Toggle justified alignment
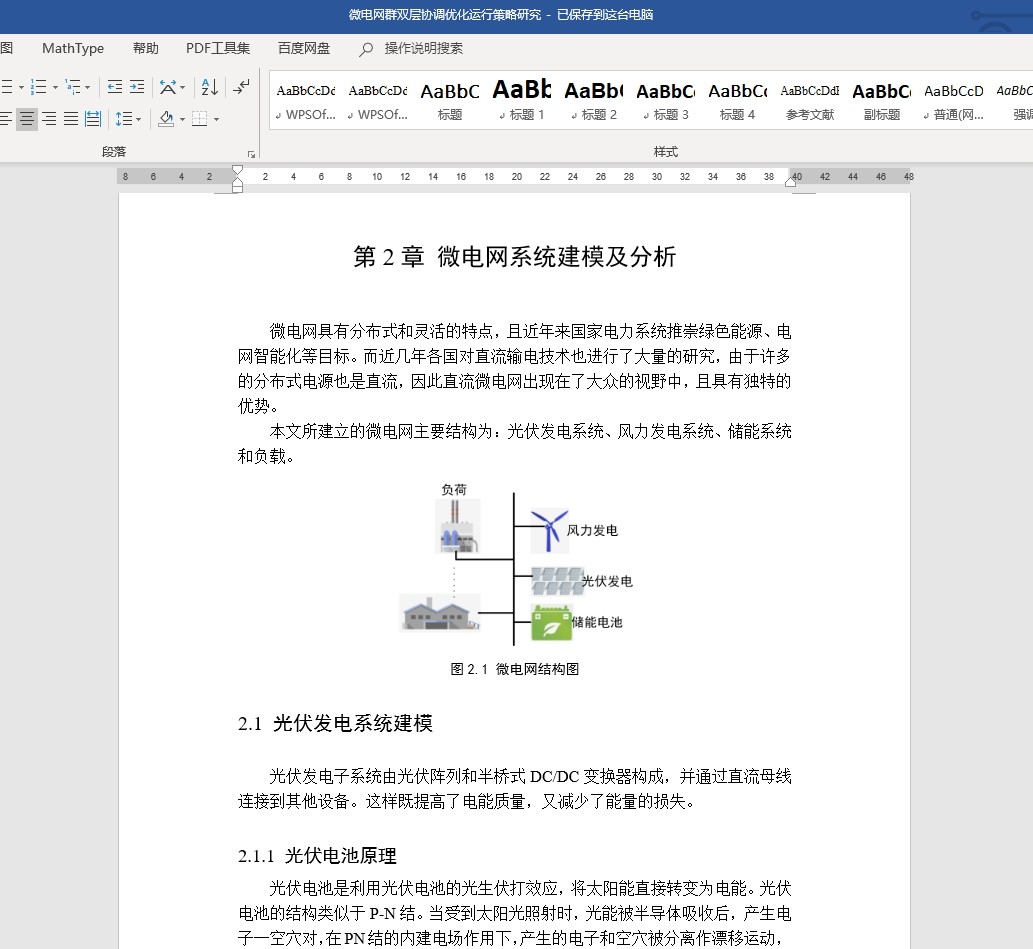The image size is (1033, 949). click(70, 119)
